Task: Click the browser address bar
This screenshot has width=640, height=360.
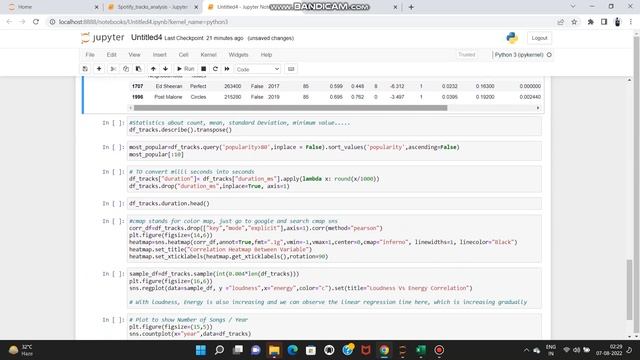Action: coord(302,22)
